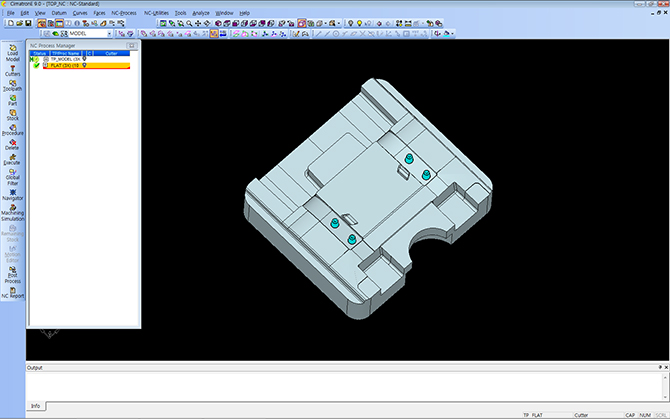The width and height of the screenshot is (670, 419).
Task: Toggle lightbulb visibility for TP_MODEL row
Action: [x=84, y=59]
